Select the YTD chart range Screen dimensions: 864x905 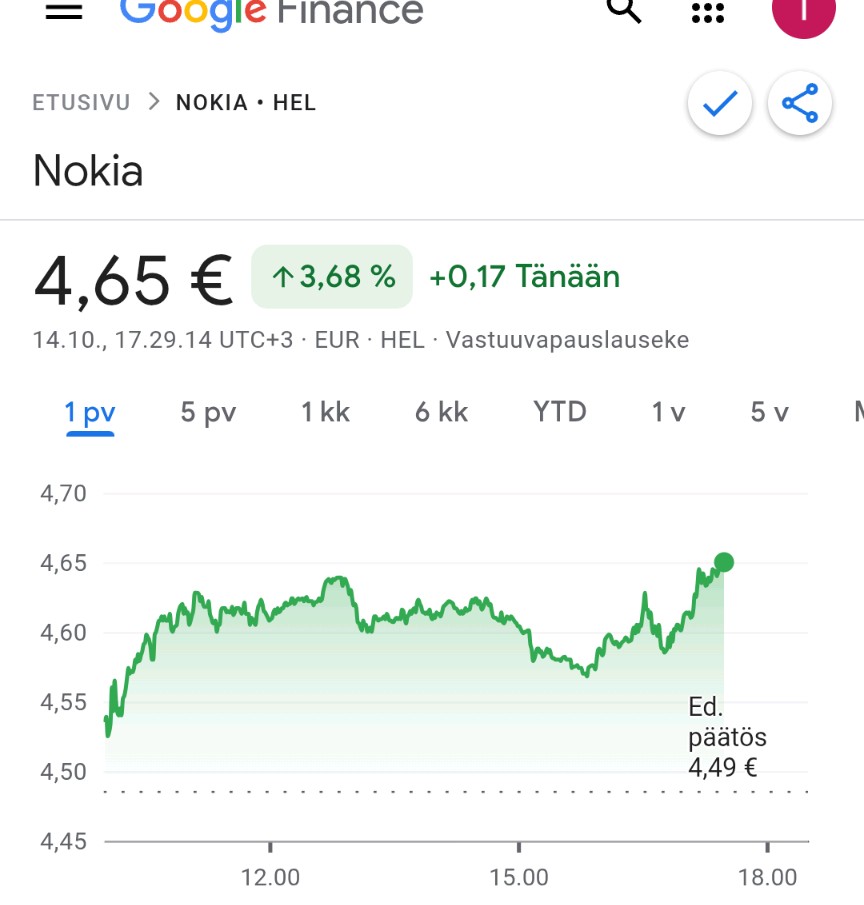[x=560, y=412]
